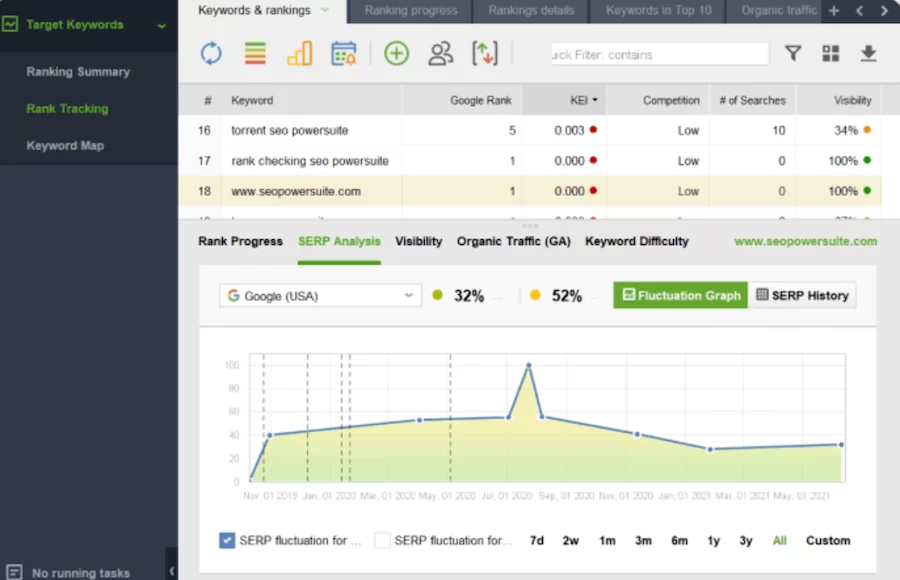Viewport: 900px width, 580px height.
Task: Select the www.seopowersuite.com keyword row
Action: click(530, 191)
